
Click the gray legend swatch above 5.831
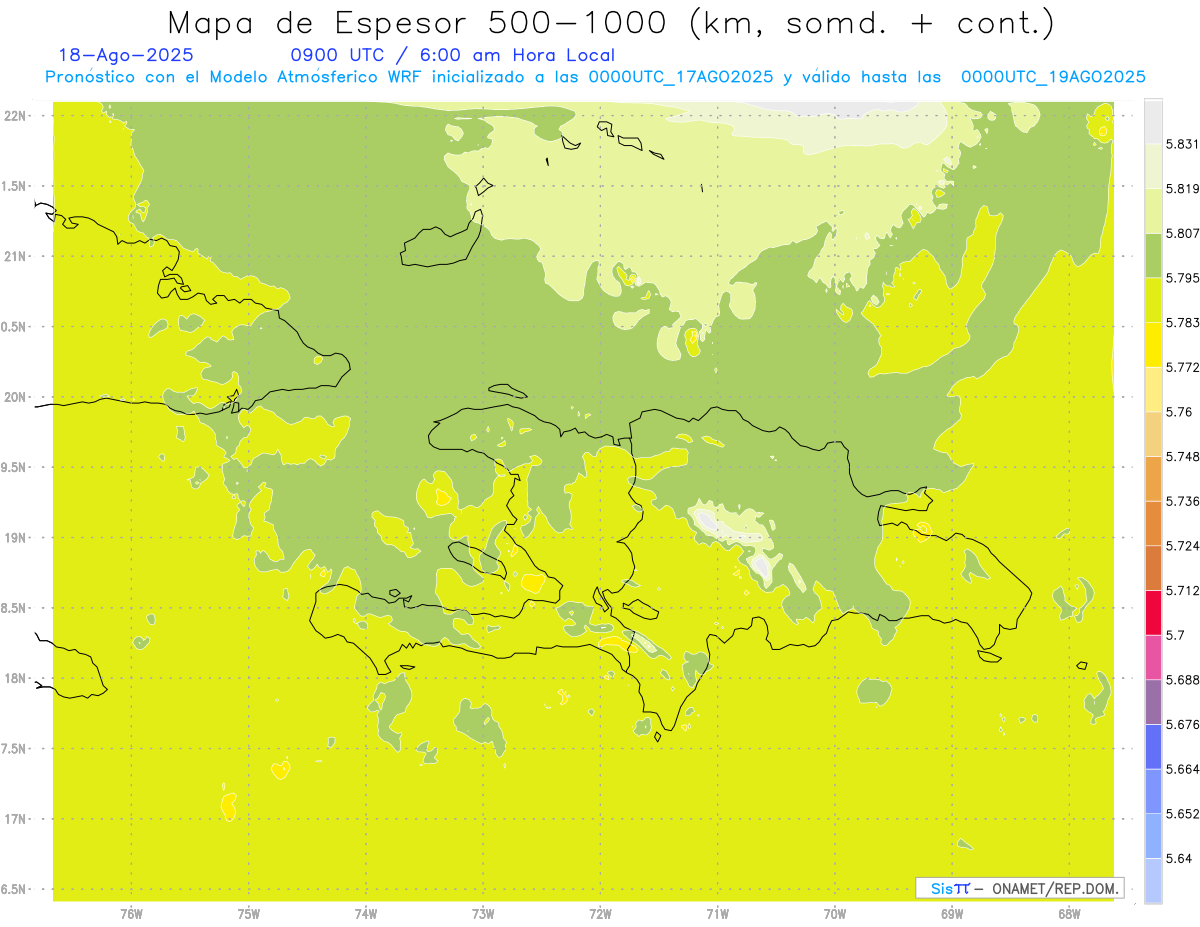[x=1153, y=121]
